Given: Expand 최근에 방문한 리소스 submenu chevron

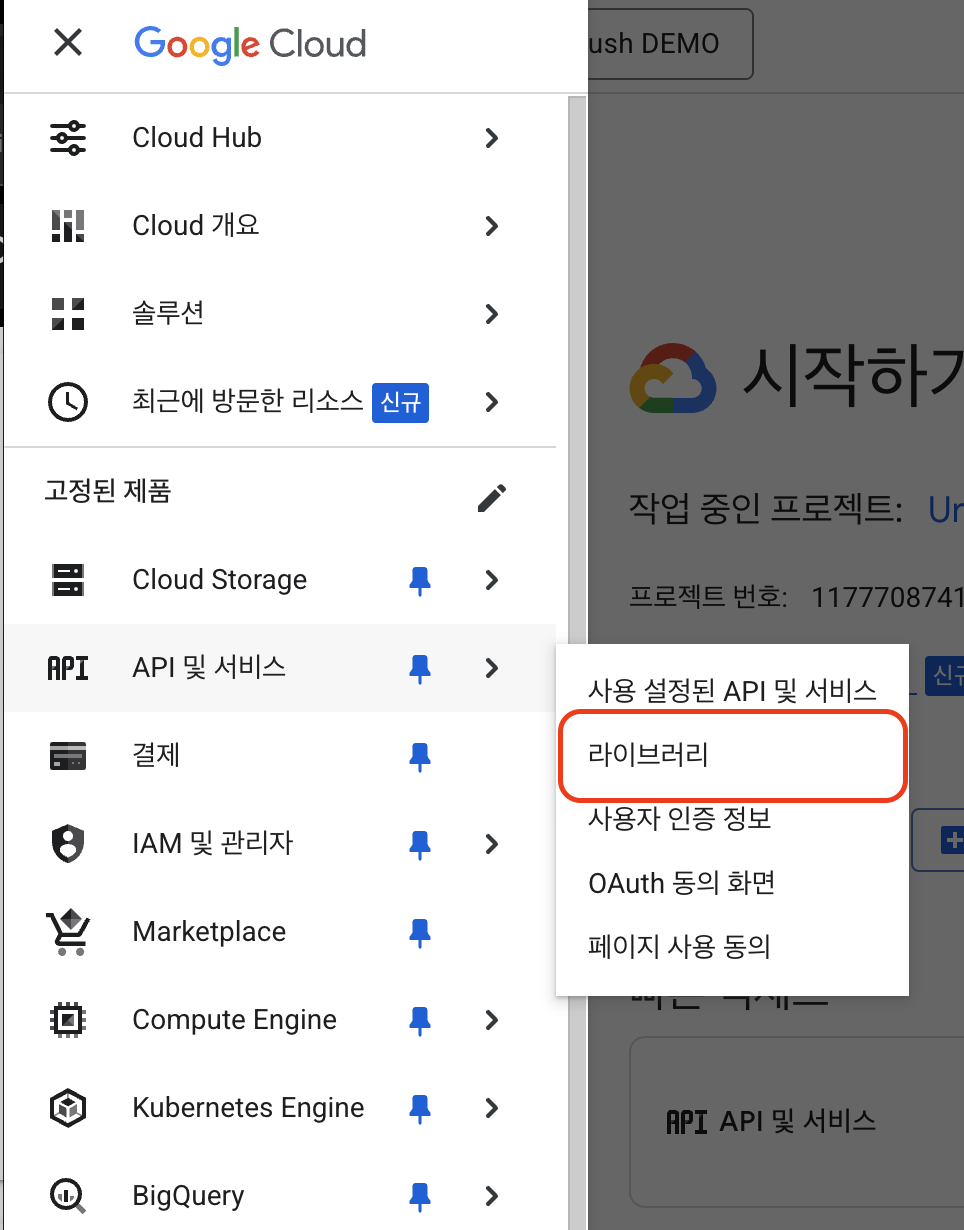Looking at the screenshot, I should pos(491,402).
